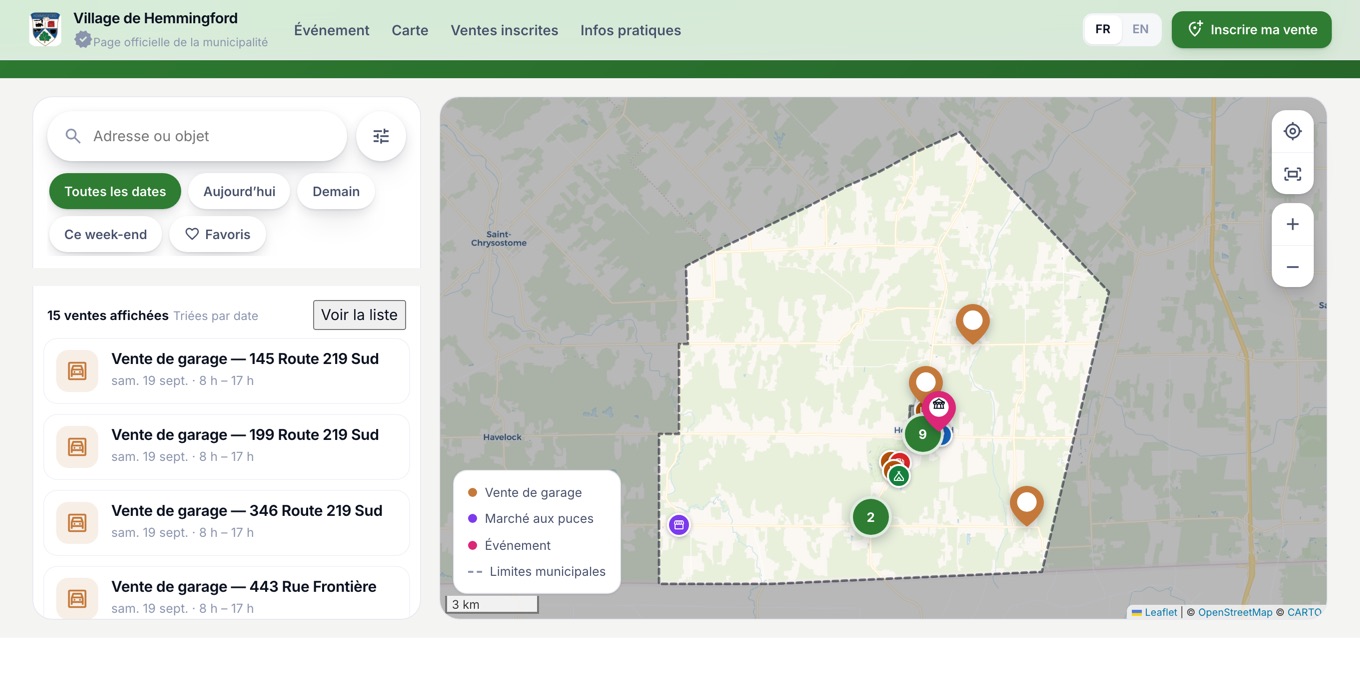The image size is (1360, 700).
Task: Open listing 'Vente de garage — 145 Route 219 Sud'
Action: [x=226, y=371]
